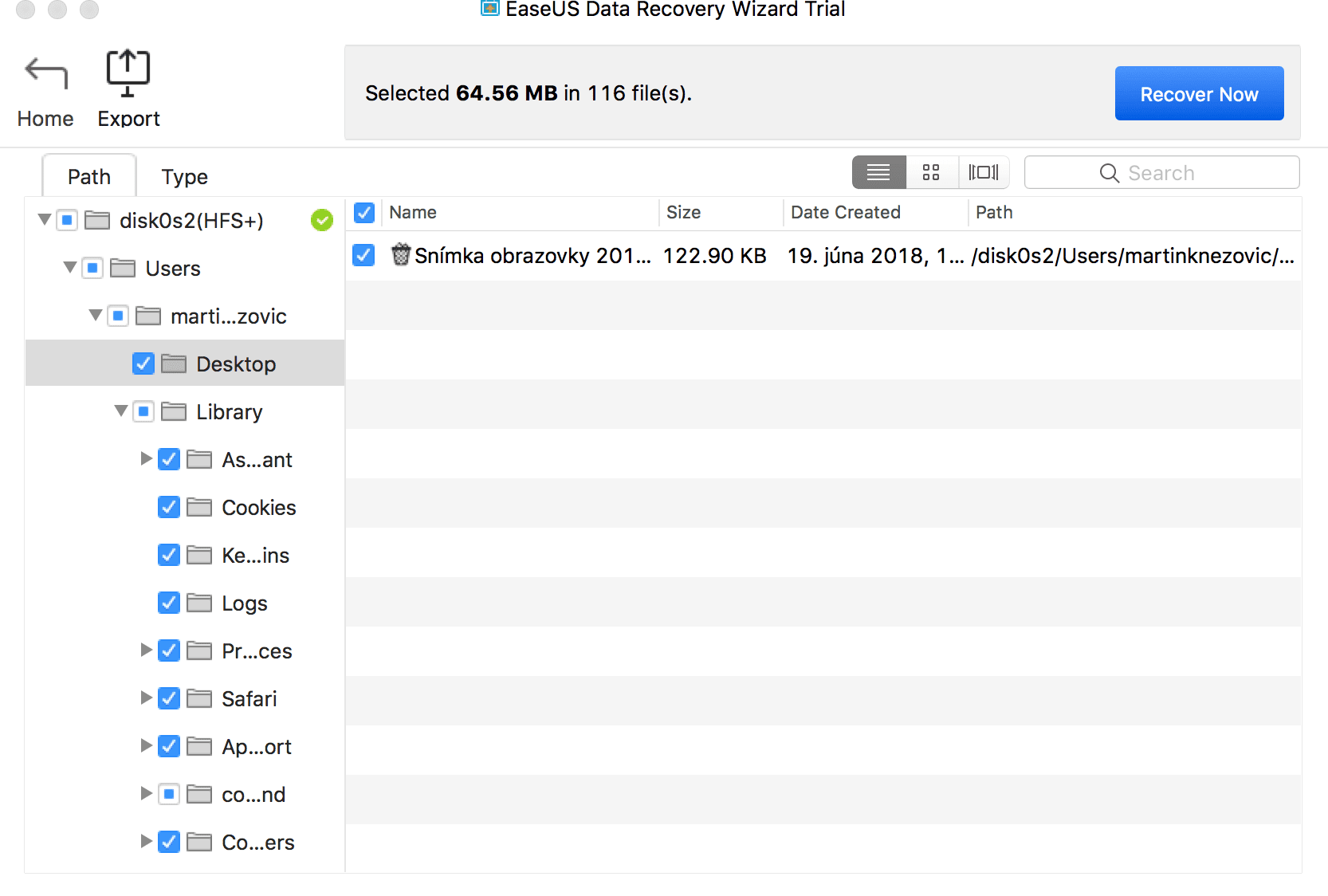Click the green scan-complete check icon
This screenshot has height=896, width=1328.
[322, 220]
